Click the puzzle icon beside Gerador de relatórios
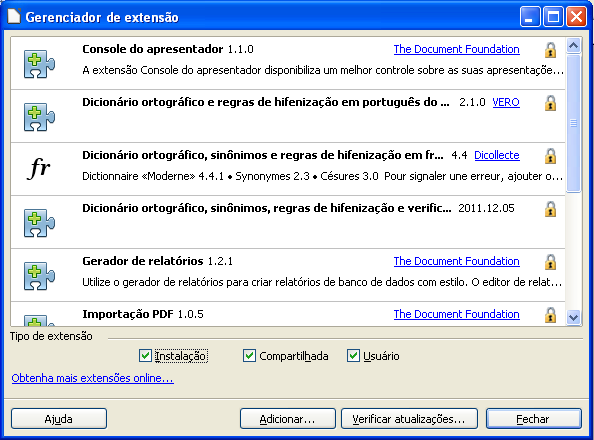The height and width of the screenshot is (440, 594). [39, 276]
